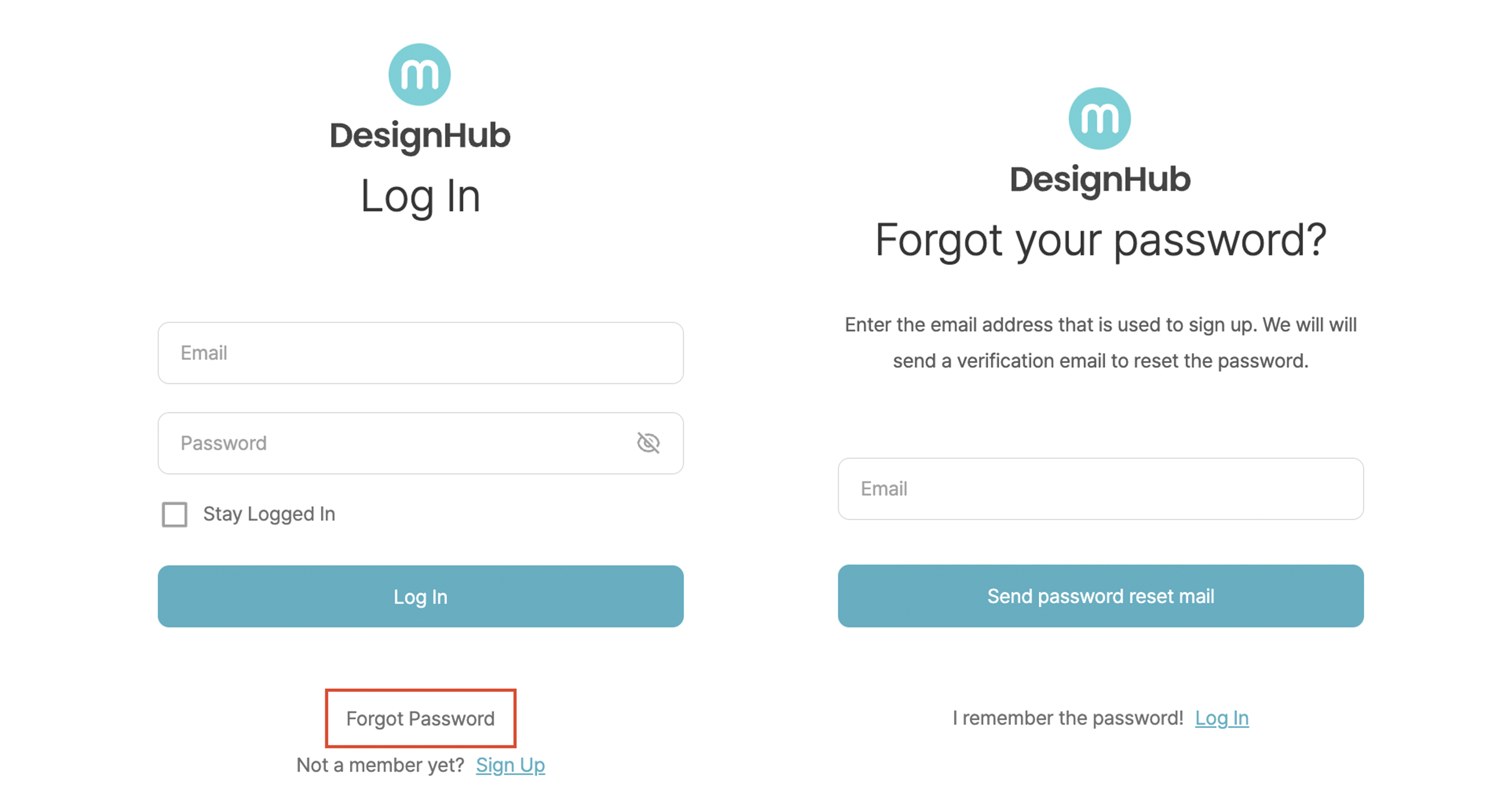Follow the Sign Up link
The height and width of the screenshot is (812, 1497).
click(510, 765)
